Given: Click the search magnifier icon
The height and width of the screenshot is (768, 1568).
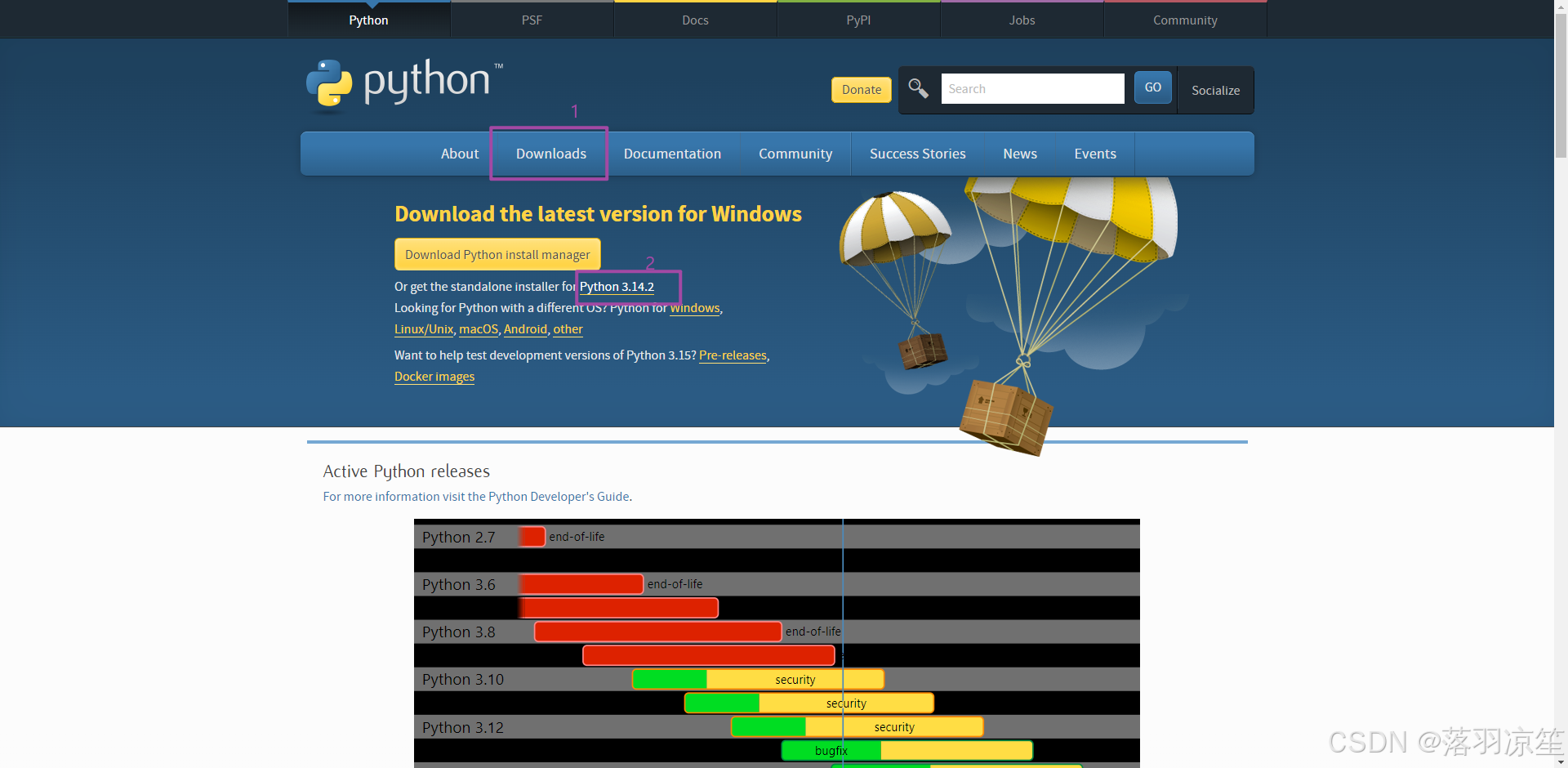Looking at the screenshot, I should (x=917, y=88).
